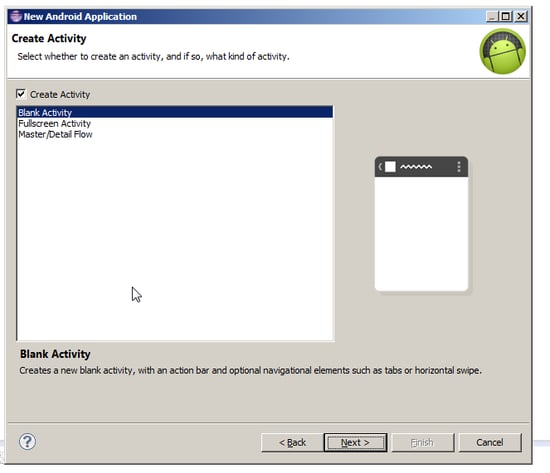Viewport: 550px width, 473px height.
Task: Cancel the New Android Application wizard
Action: (490, 442)
